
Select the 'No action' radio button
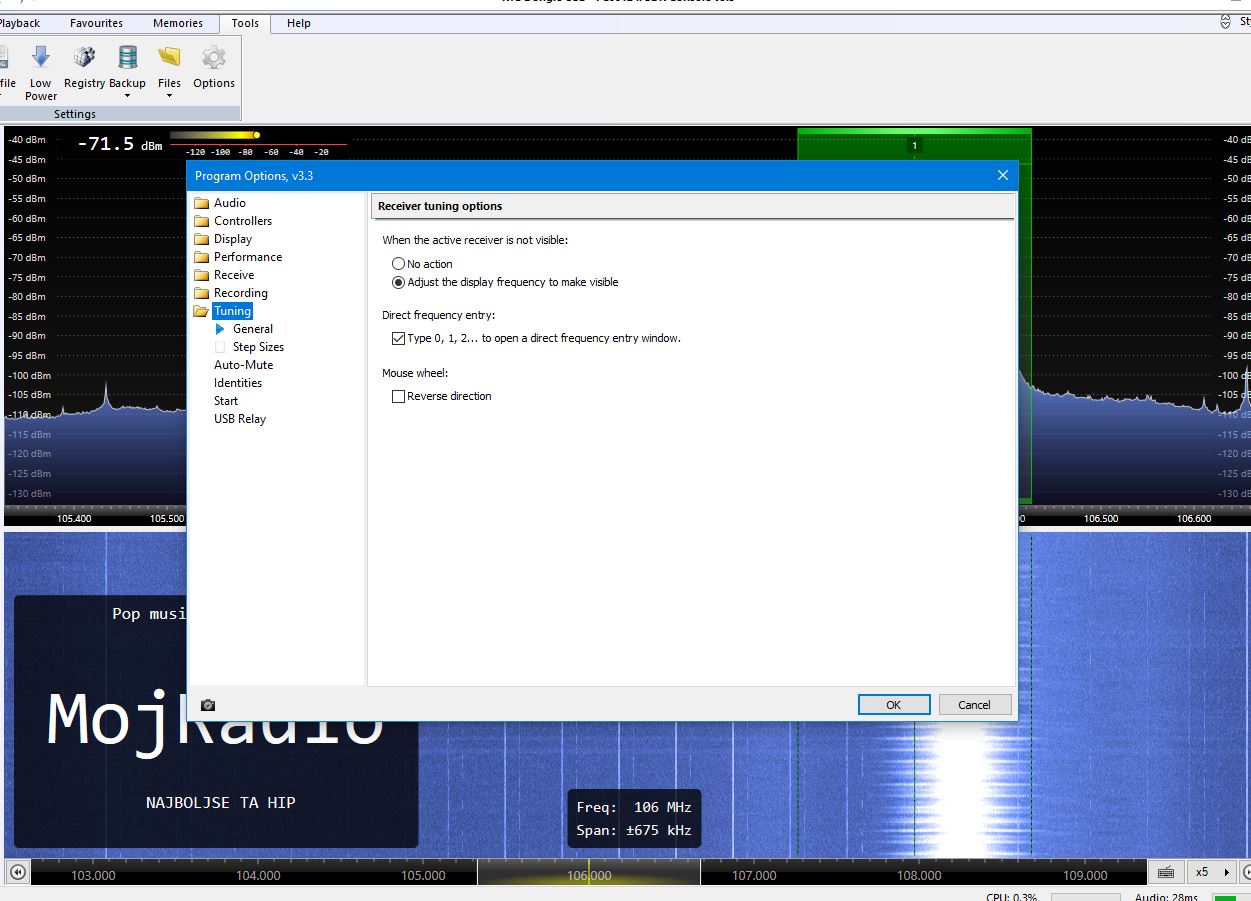coord(399,264)
